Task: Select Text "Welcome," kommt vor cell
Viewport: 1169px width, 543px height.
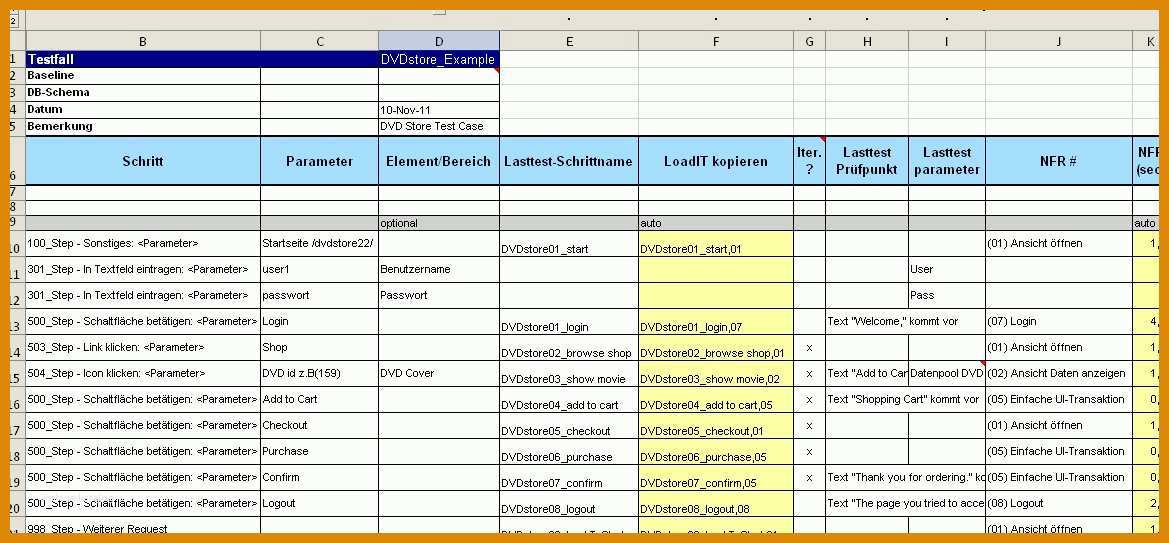Action: (x=867, y=321)
